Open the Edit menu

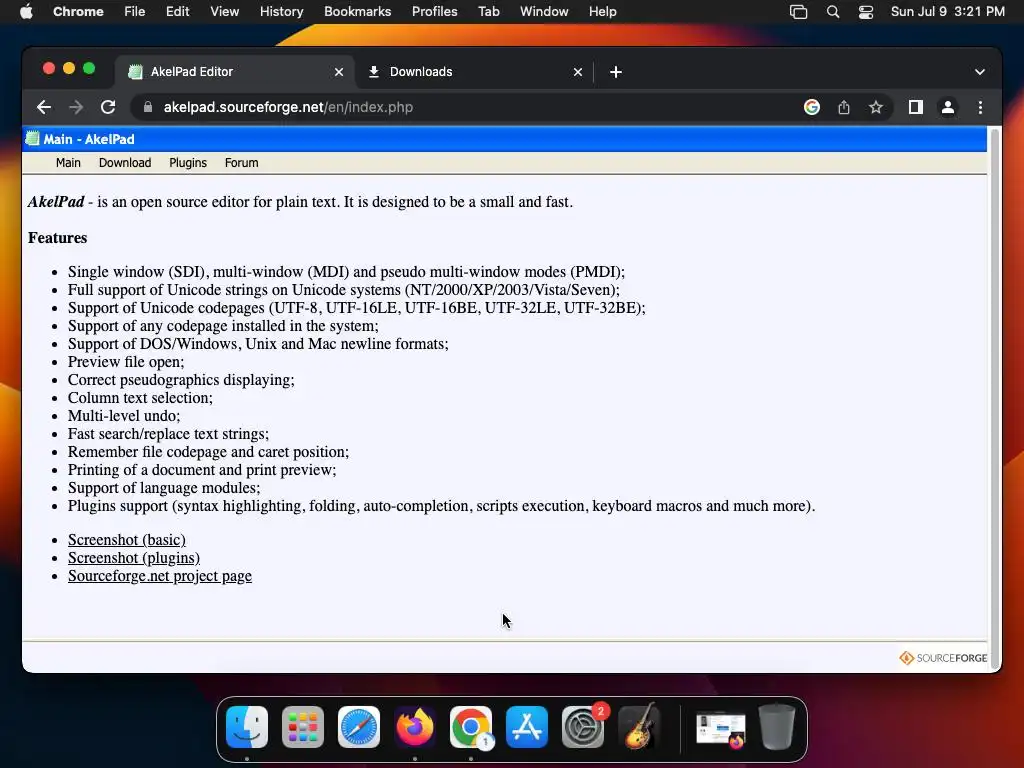pos(177,12)
